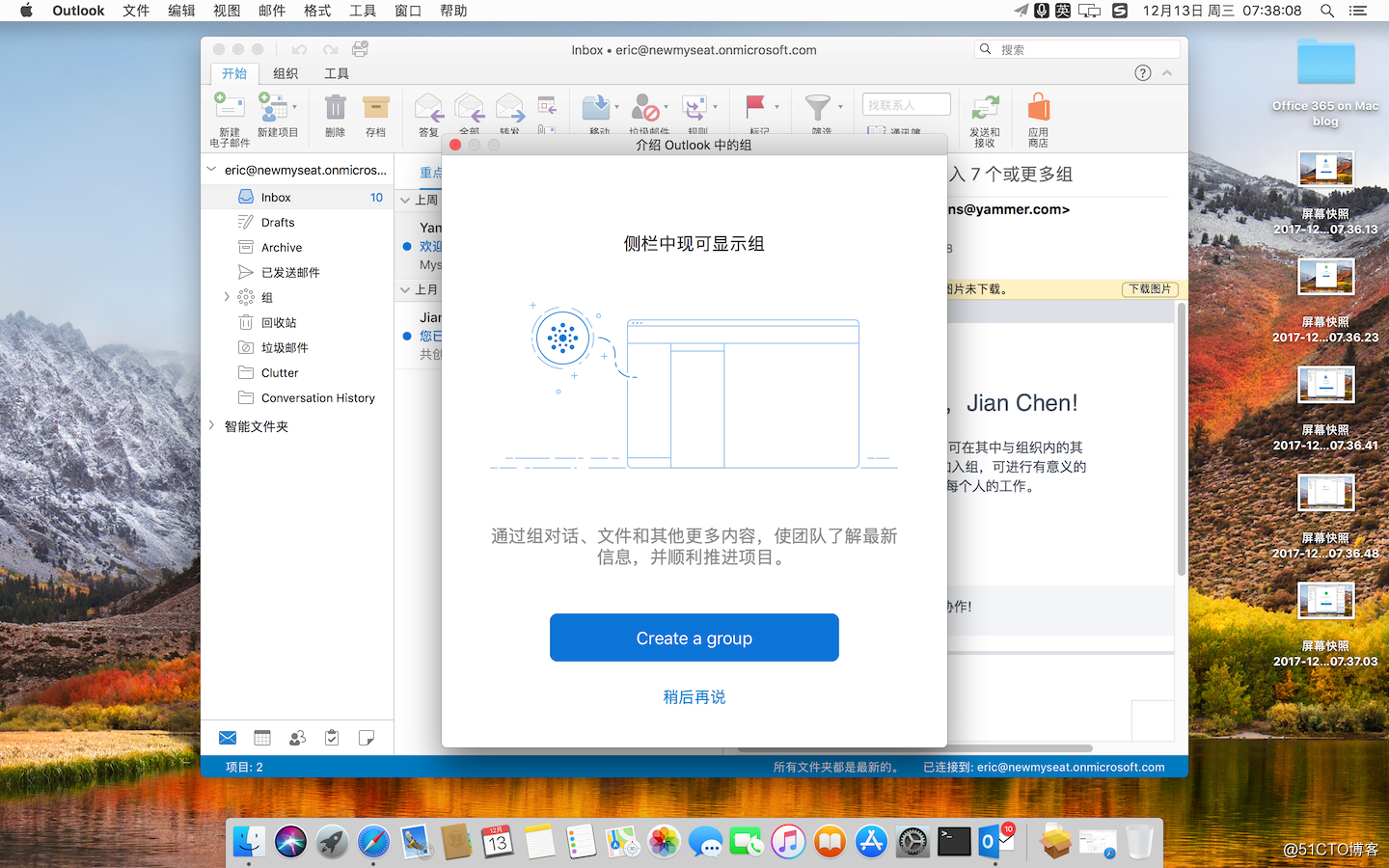Select the 已发送邮件 folder
Viewport: 1389px width, 868px height.
click(x=297, y=272)
